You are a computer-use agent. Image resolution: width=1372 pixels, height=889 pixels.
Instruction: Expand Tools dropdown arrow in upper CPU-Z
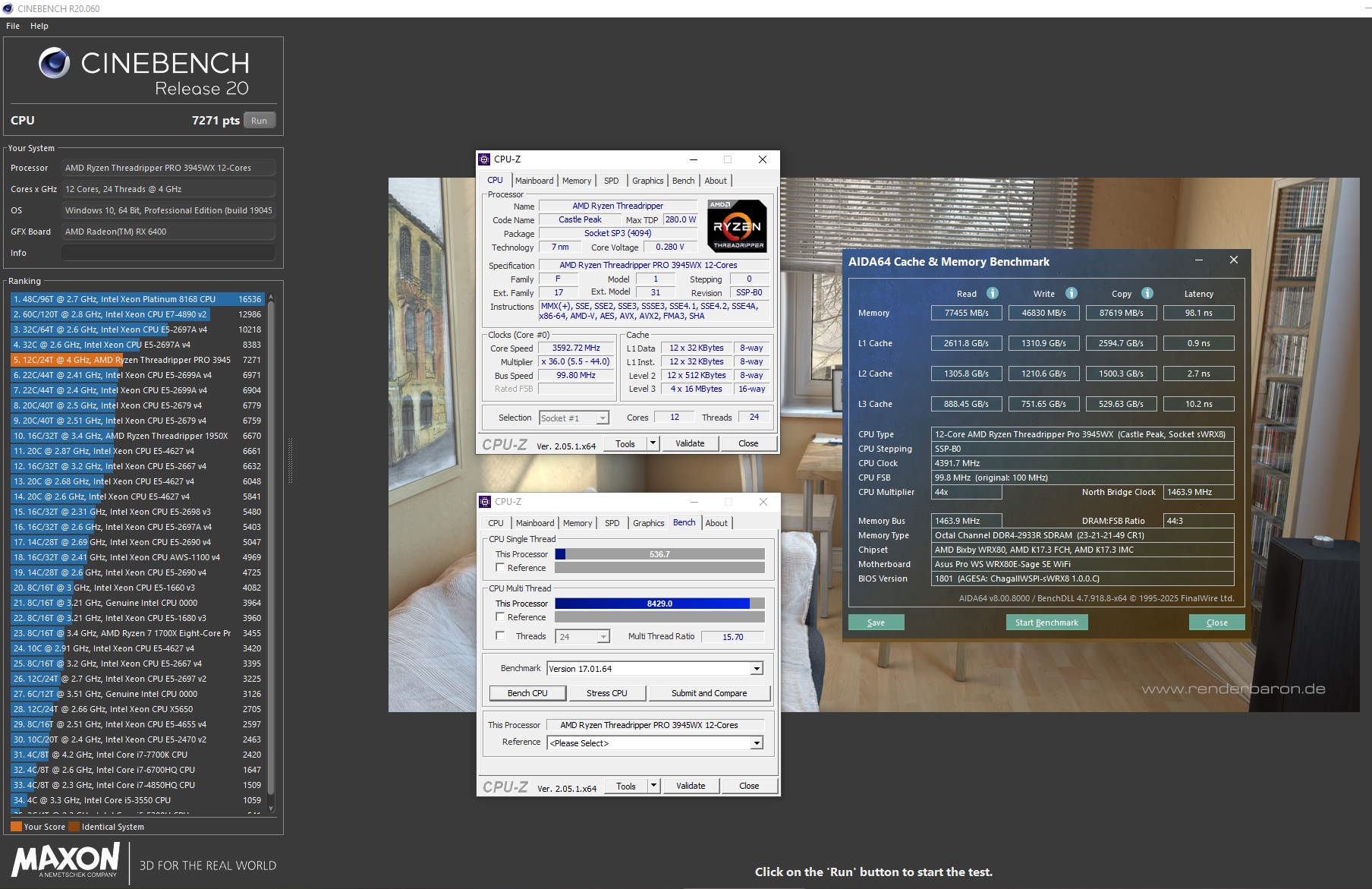653,443
